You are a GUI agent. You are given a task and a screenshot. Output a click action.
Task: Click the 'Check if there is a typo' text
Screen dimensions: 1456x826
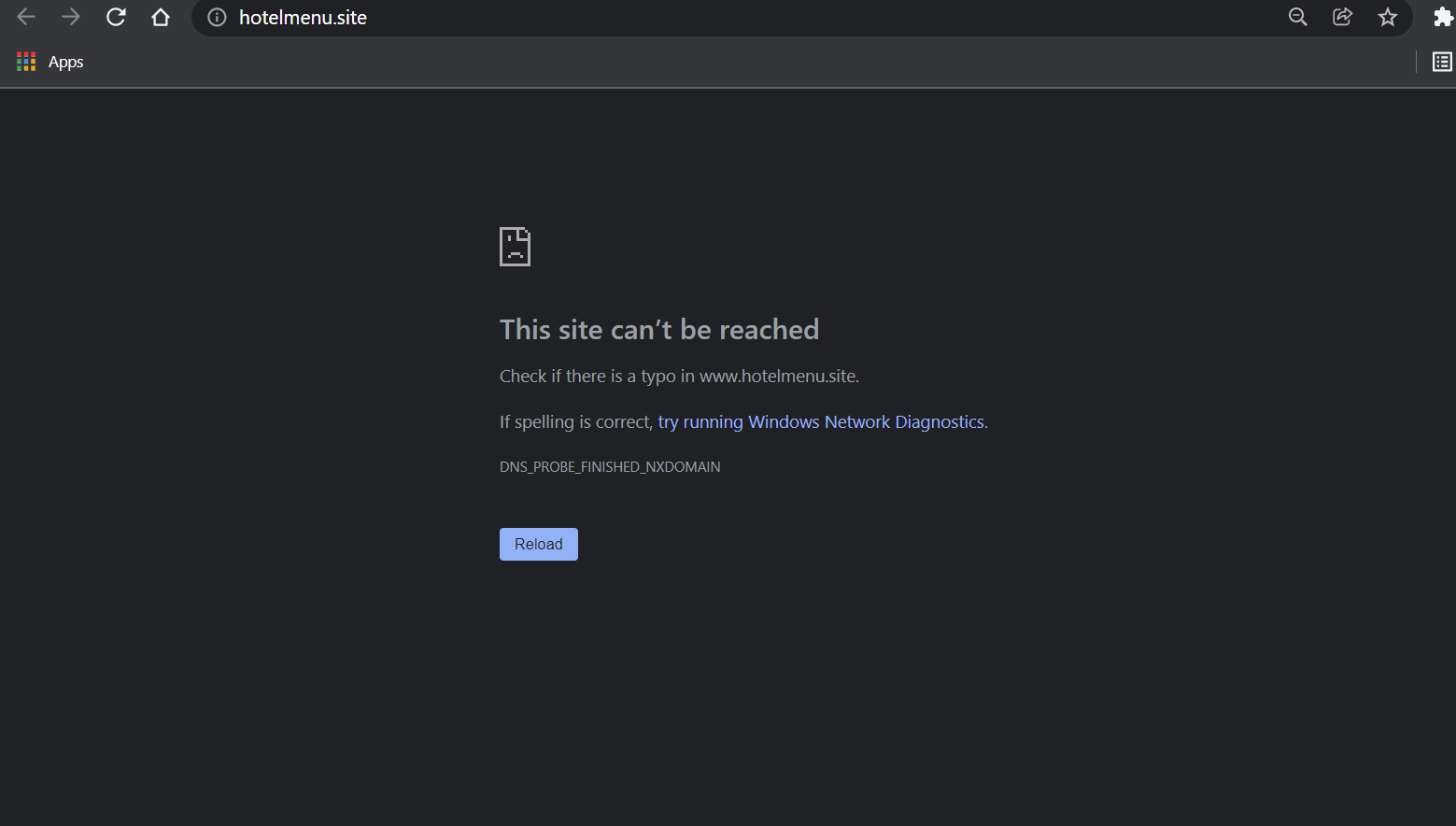coord(679,377)
